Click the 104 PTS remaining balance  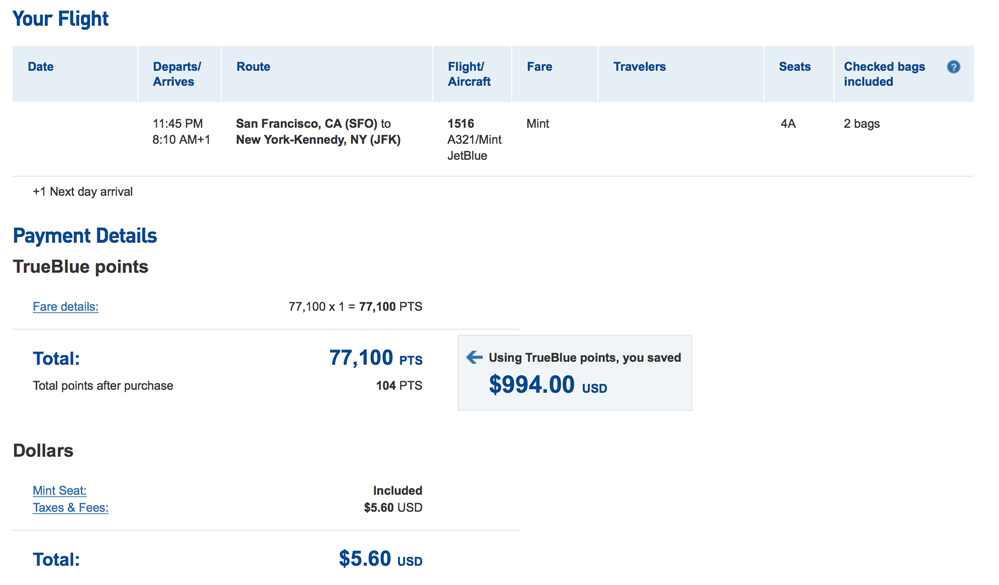[399, 386]
